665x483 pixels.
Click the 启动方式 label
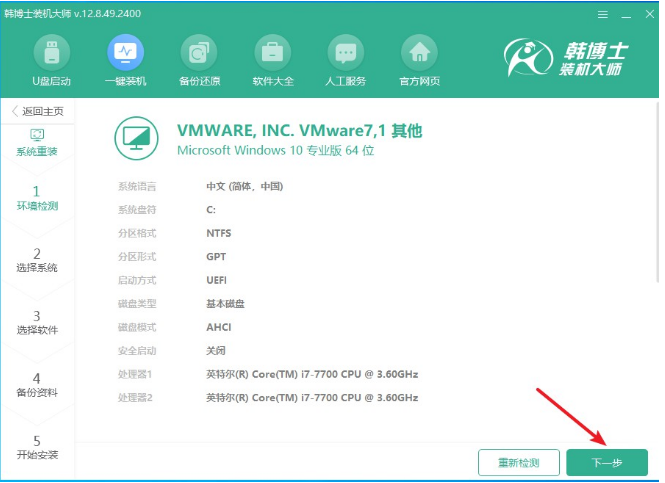tap(137, 280)
